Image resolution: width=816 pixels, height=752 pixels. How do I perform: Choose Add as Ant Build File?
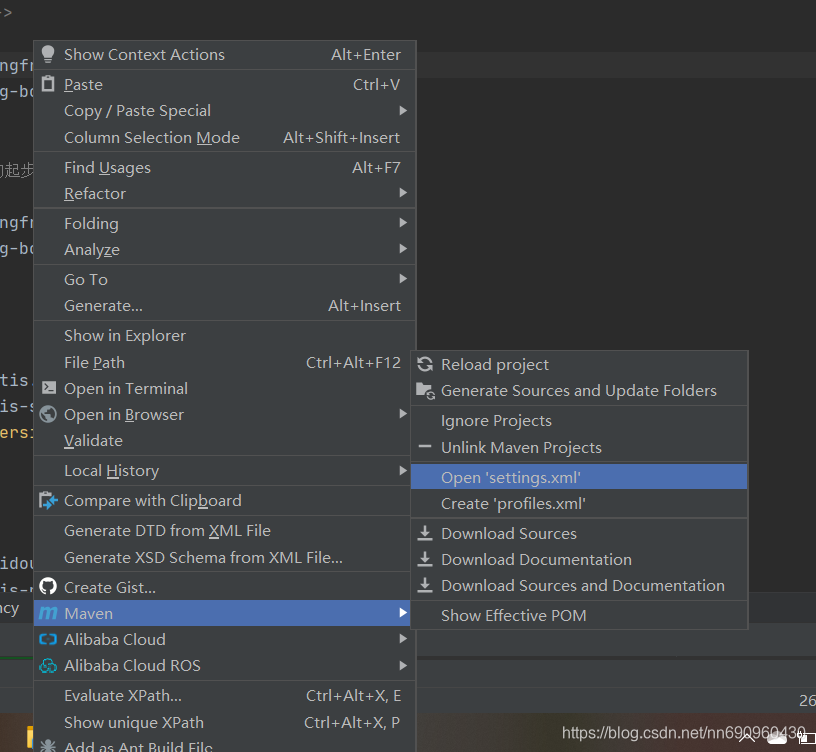[225, 746]
